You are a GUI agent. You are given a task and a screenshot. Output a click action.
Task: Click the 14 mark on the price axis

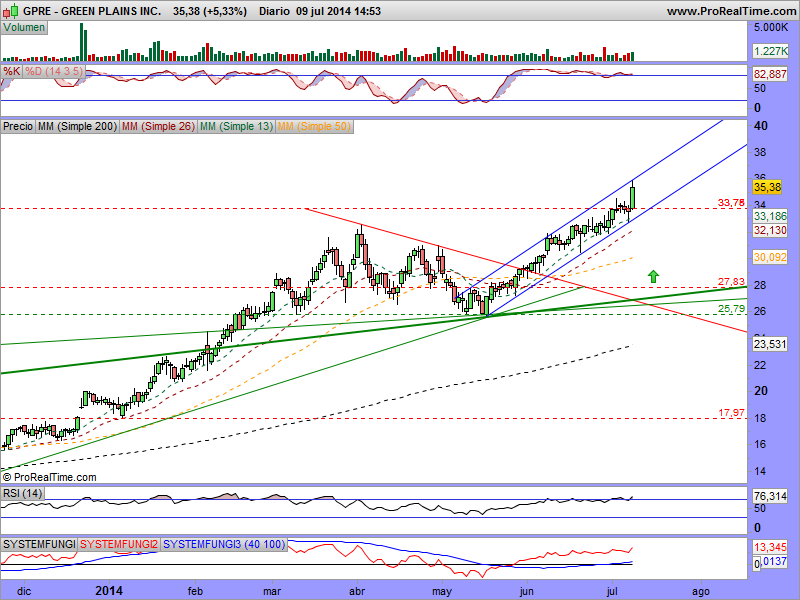[760, 471]
